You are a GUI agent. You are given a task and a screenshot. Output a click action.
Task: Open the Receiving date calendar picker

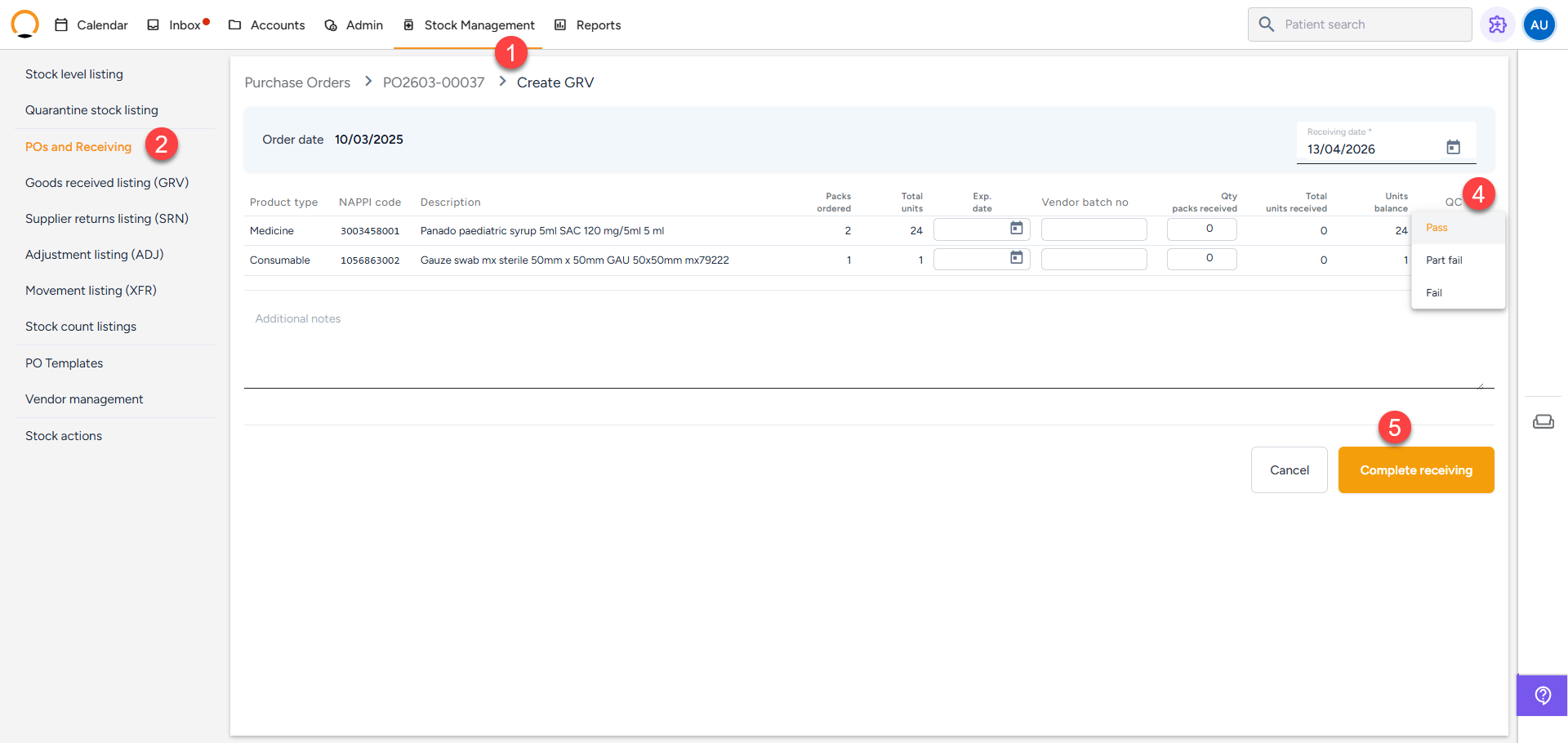[1453, 148]
